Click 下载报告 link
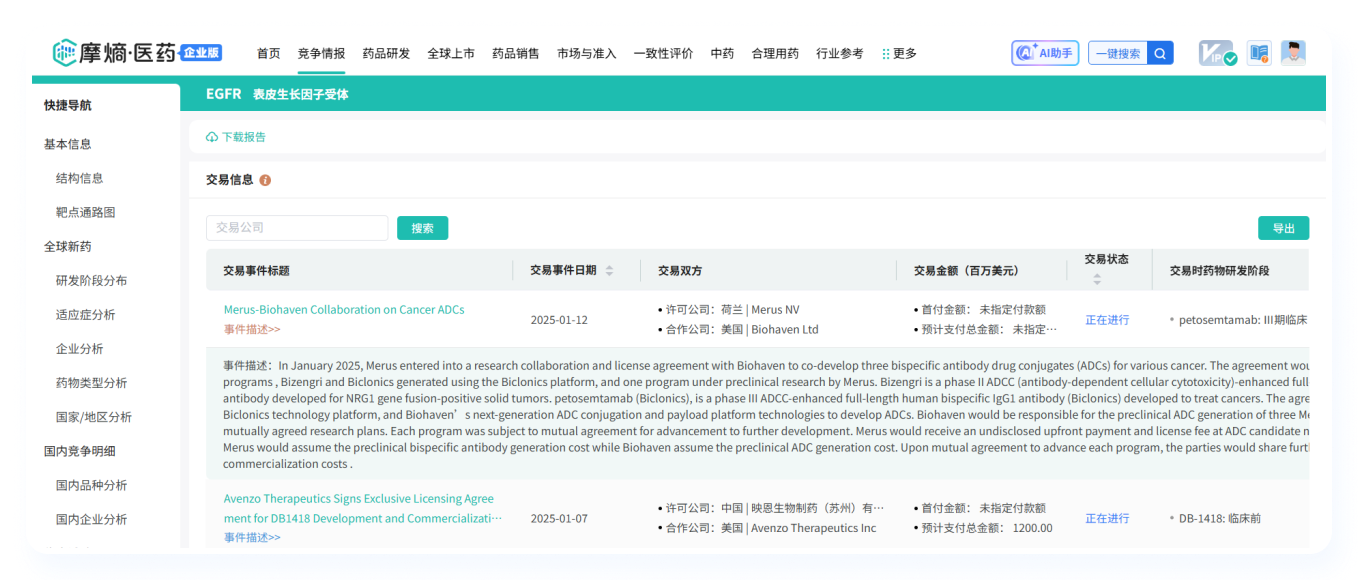Image resolution: width=1358 pixels, height=580 pixels. point(236,137)
